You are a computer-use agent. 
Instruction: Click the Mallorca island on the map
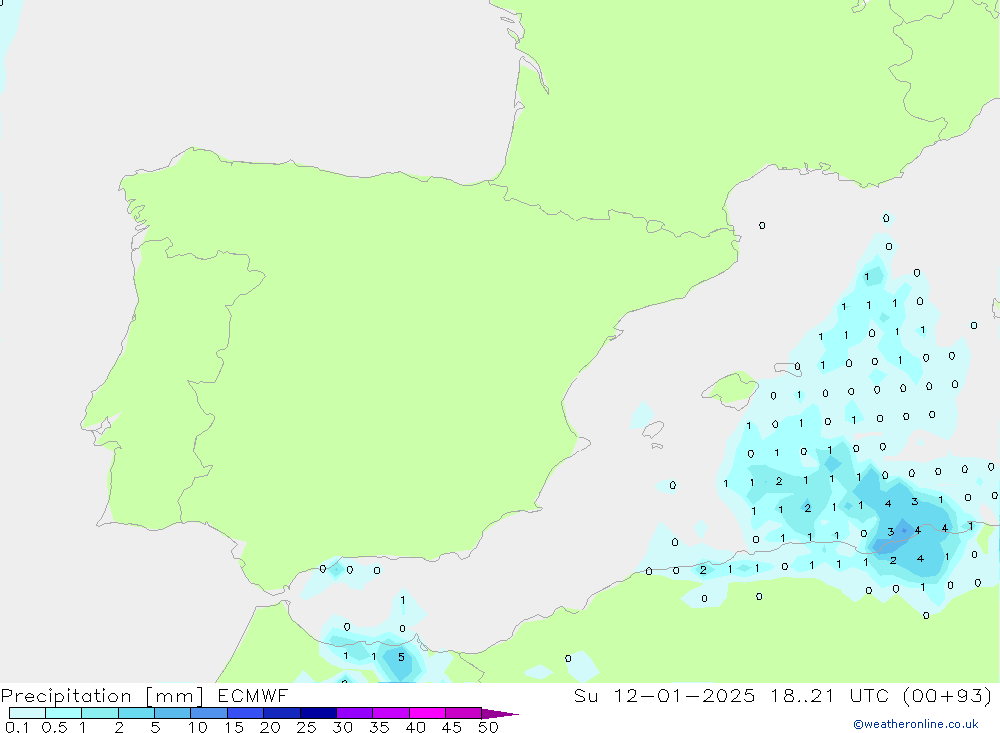point(731,388)
